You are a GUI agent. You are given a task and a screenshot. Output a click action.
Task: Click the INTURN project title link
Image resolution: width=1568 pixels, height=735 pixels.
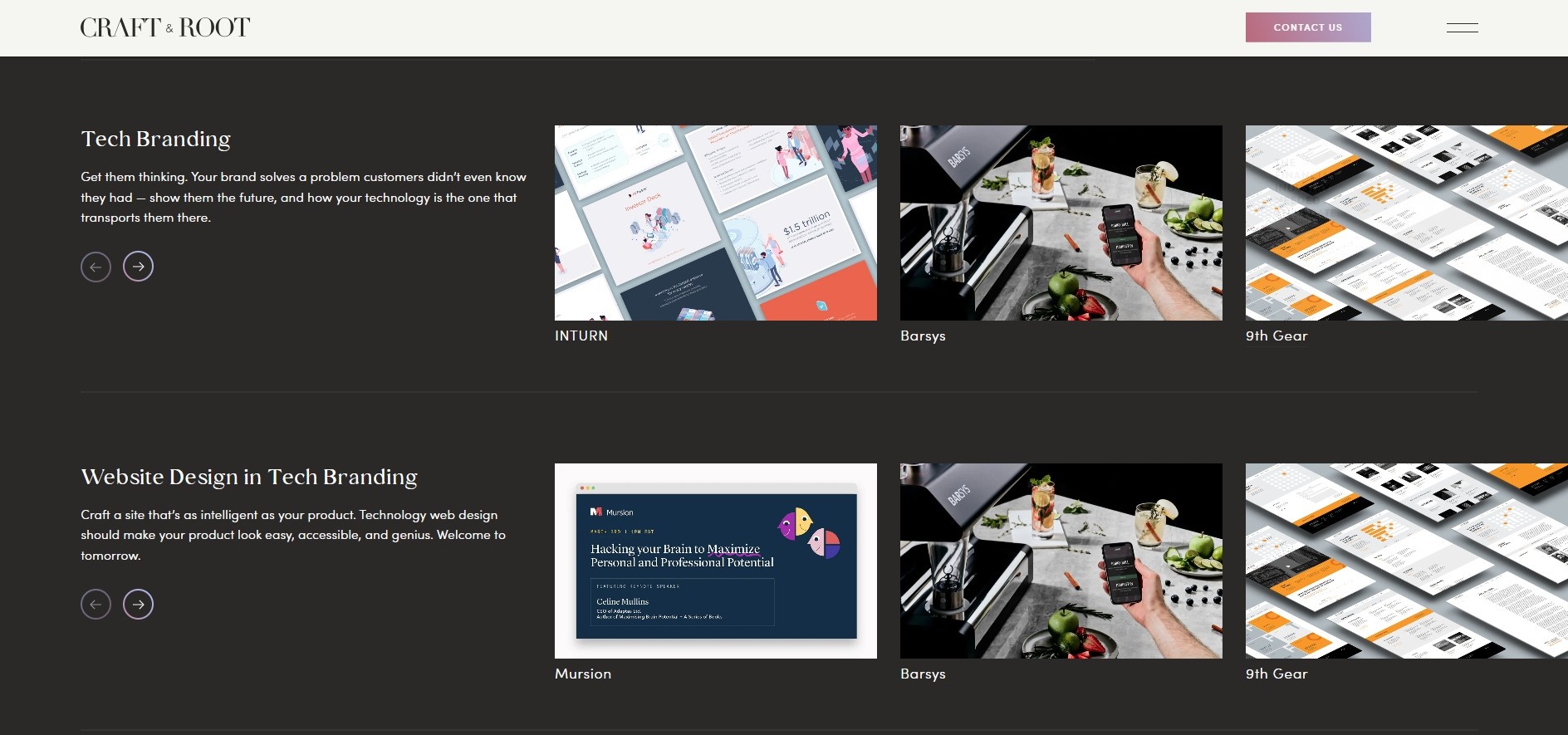click(581, 336)
